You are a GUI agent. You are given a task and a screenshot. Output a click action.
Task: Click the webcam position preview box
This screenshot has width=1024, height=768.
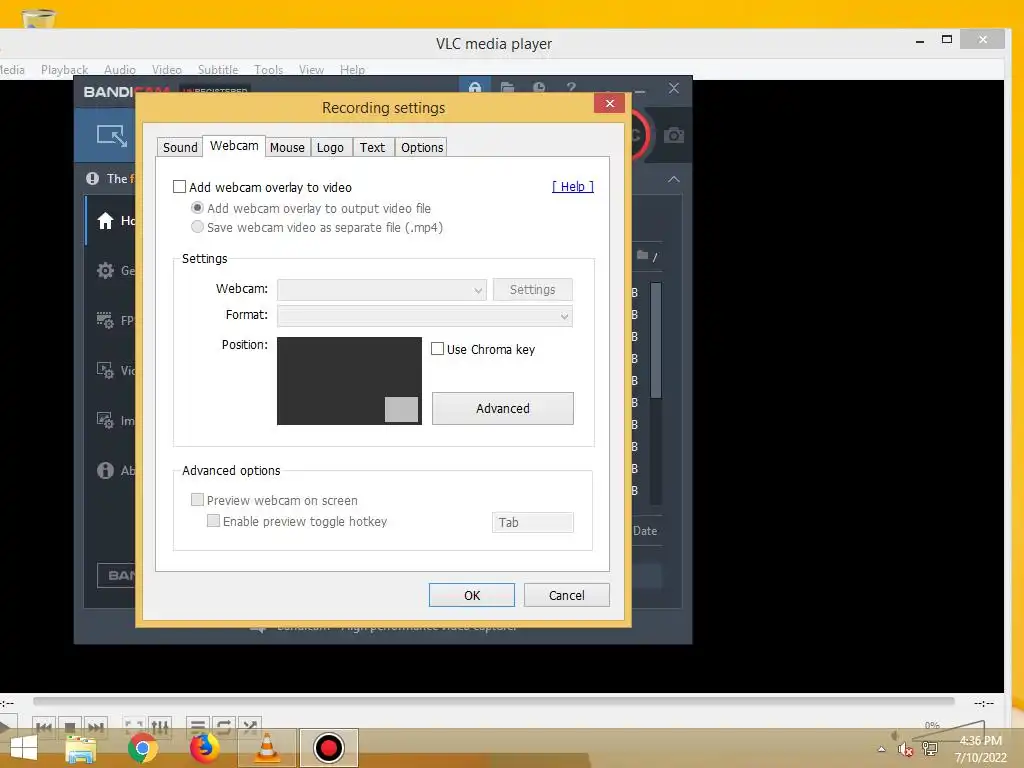tap(349, 381)
